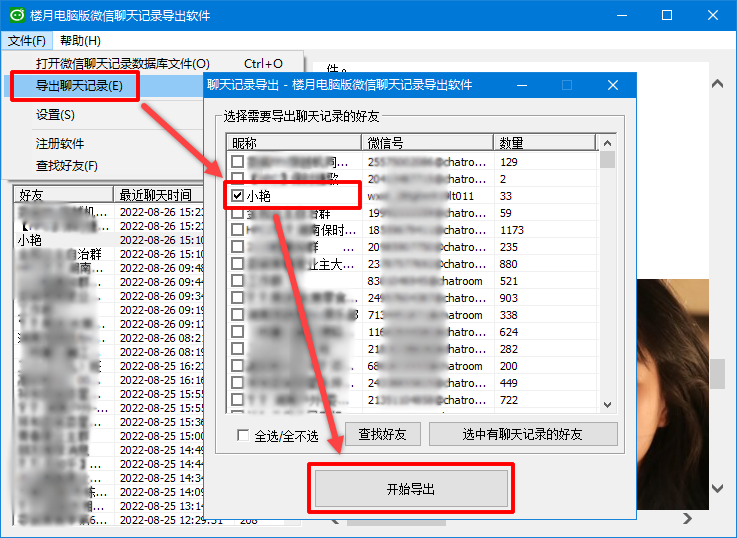737x538 pixels.
Task: Check the box on row with count 880
Action: click(237, 264)
